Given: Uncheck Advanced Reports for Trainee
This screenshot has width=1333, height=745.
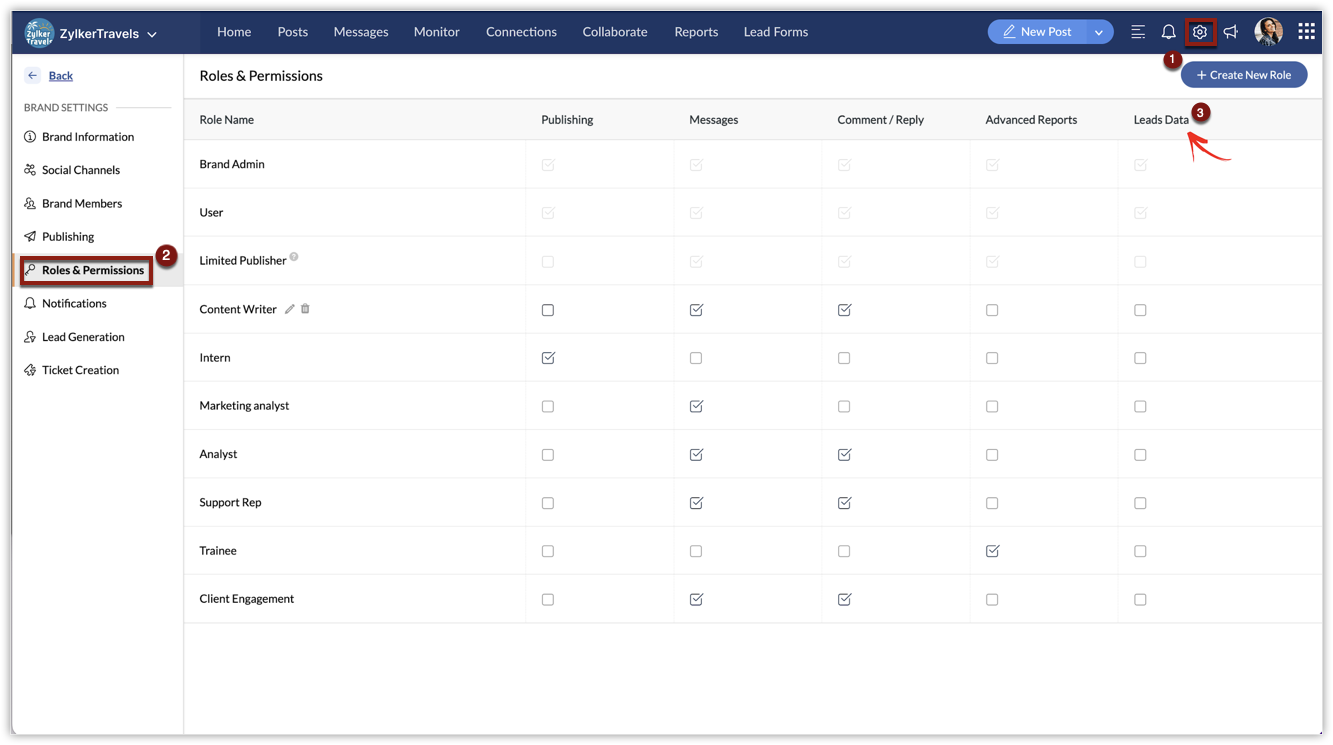Looking at the screenshot, I should click(992, 551).
